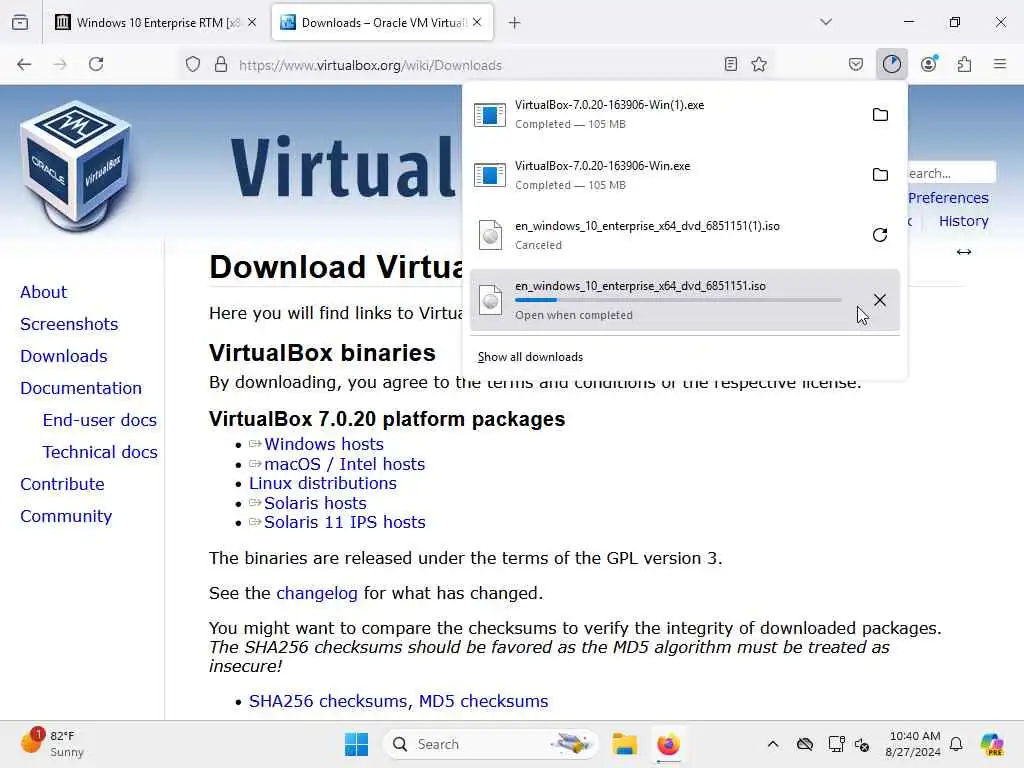Expand the list all tabs chevron
The width and height of the screenshot is (1024, 768).
pos(826,22)
